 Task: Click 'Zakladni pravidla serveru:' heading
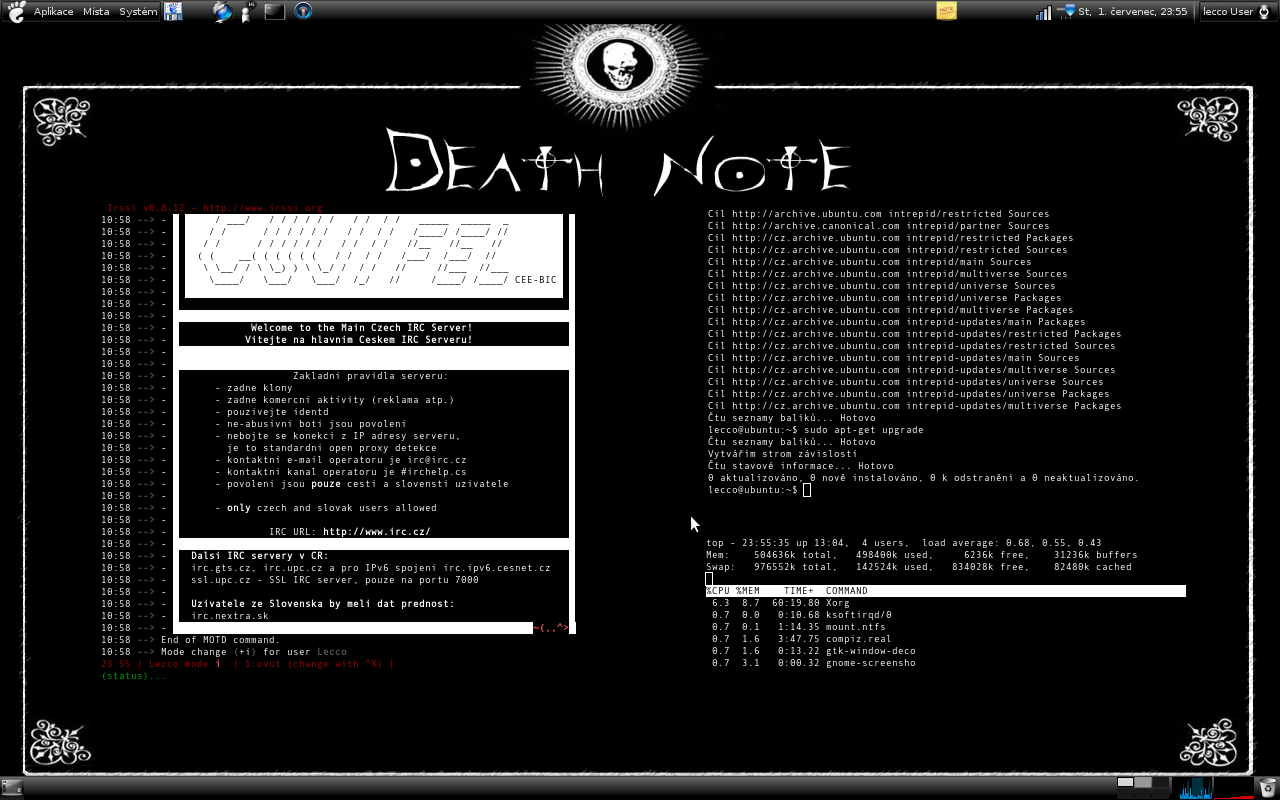[371, 376]
